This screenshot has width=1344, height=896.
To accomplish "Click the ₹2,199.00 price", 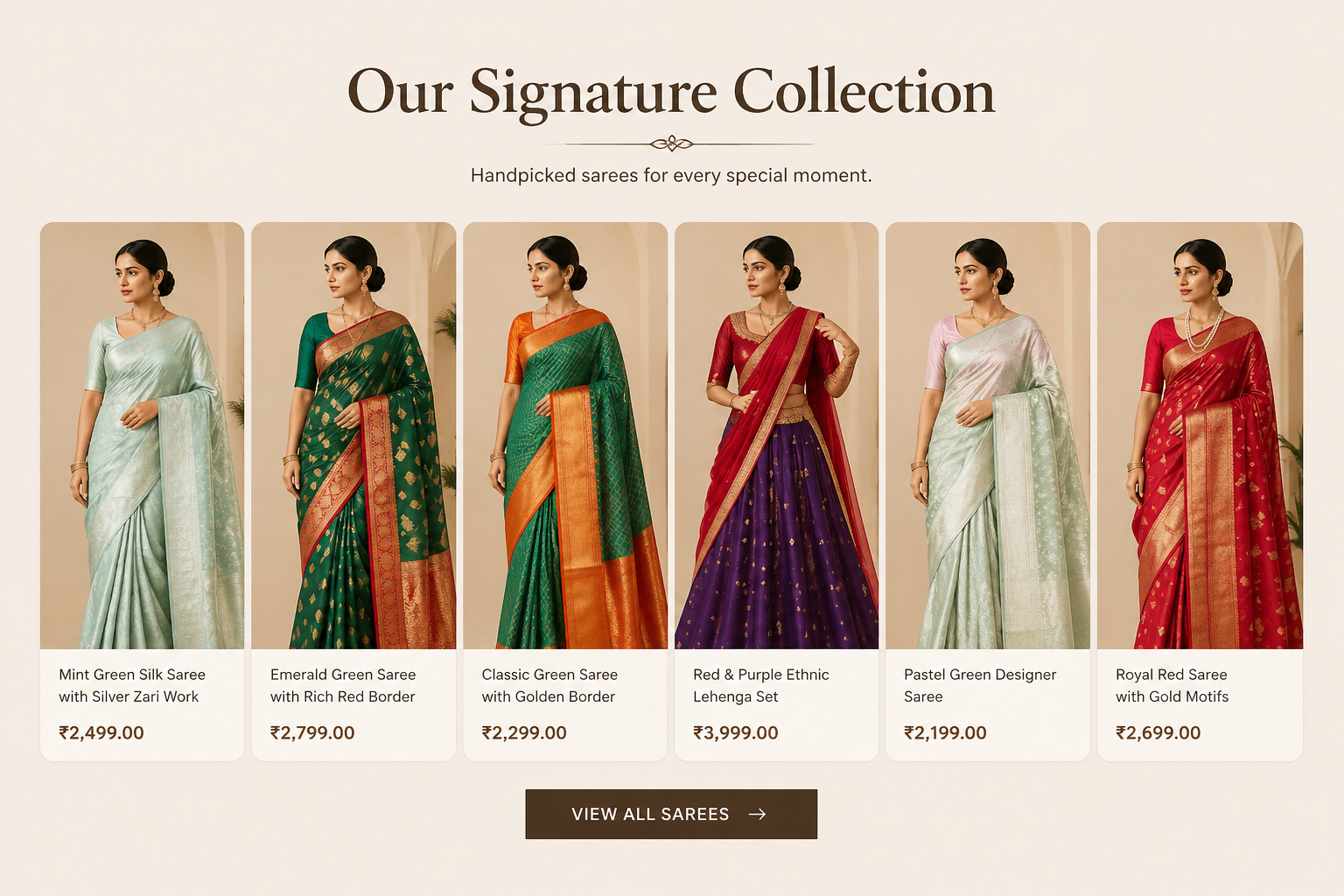I will pyautogui.click(x=945, y=733).
